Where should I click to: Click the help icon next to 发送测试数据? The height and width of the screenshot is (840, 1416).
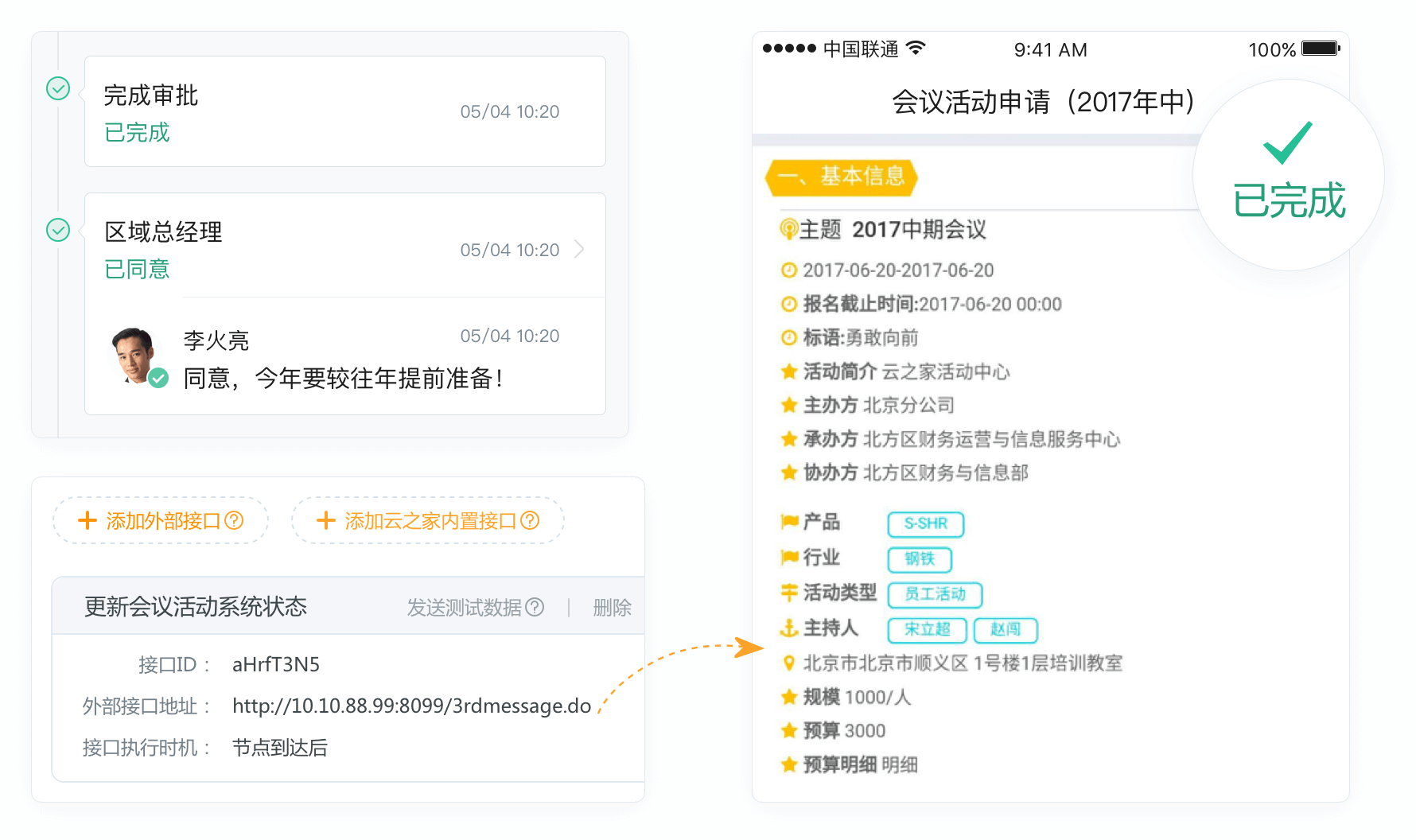pos(535,608)
